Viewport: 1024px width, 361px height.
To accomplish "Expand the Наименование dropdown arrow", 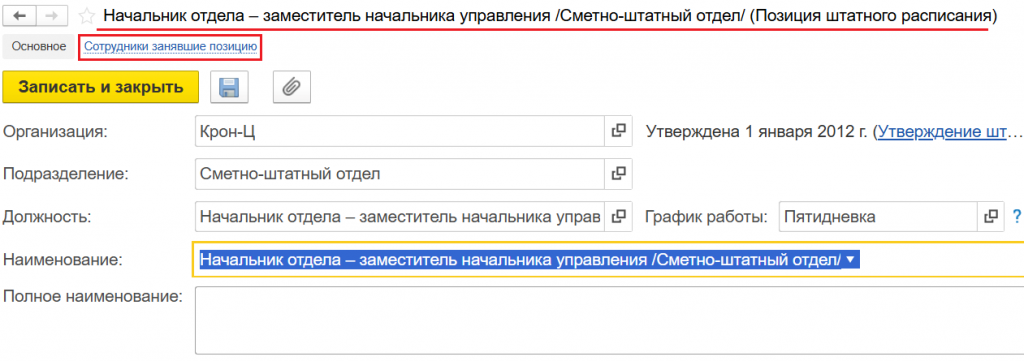I will [x=849, y=259].
